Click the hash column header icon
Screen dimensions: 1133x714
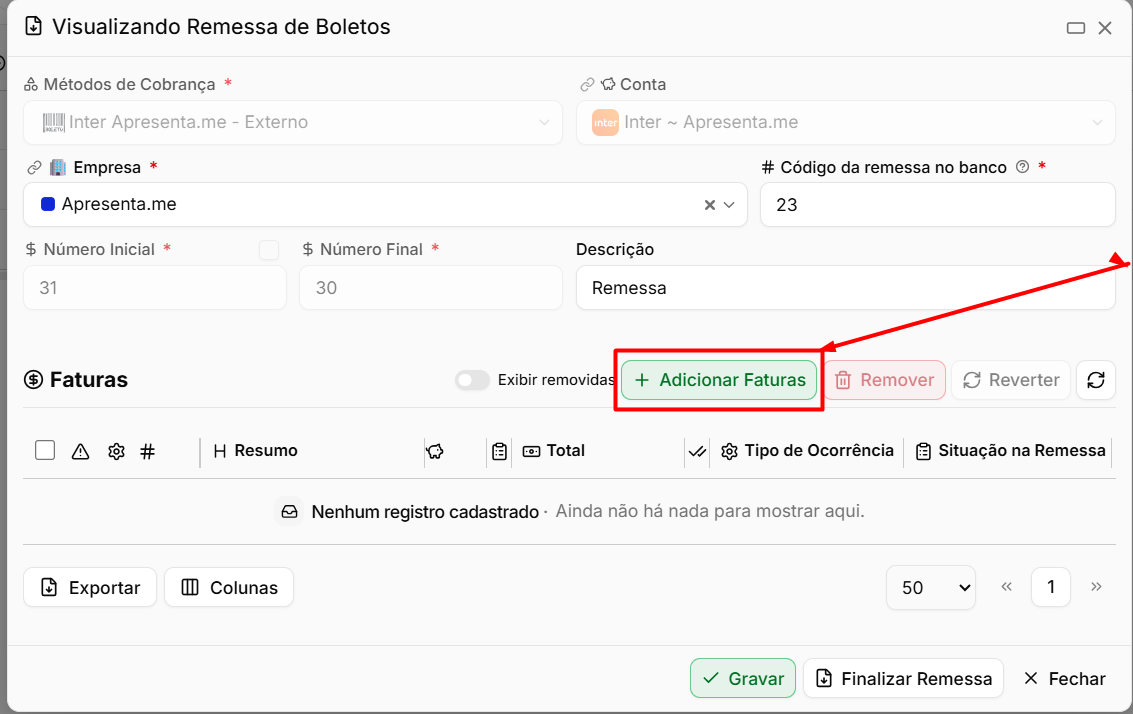(147, 452)
